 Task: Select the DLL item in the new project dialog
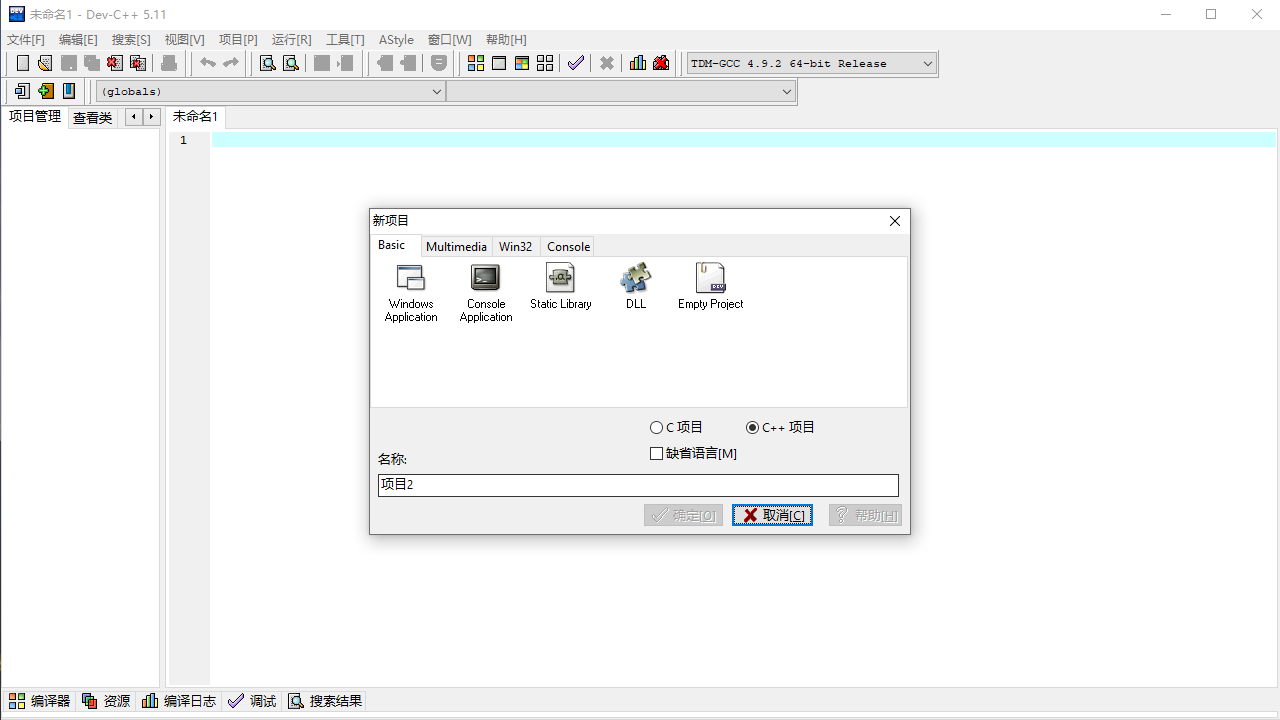635,287
